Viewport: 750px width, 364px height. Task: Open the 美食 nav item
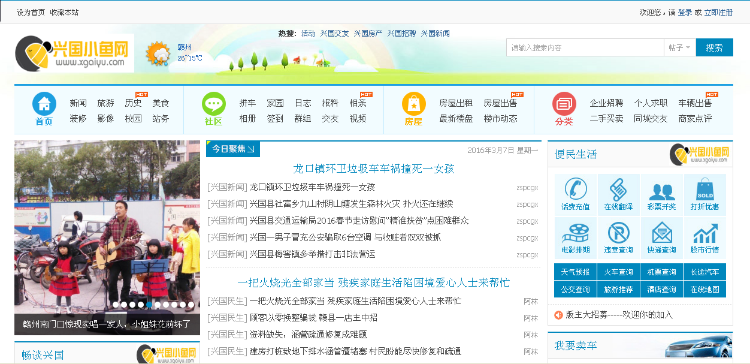tap(161, 103)
